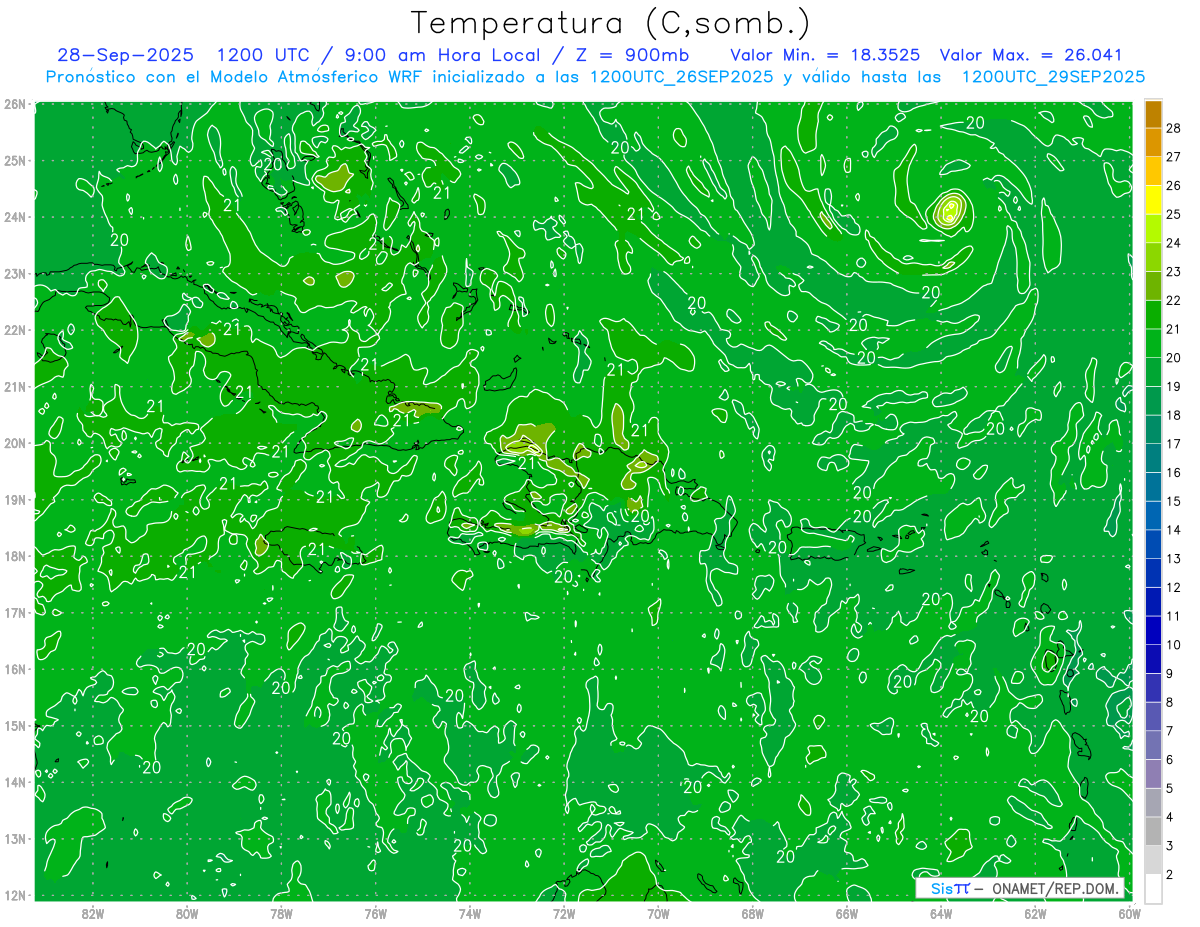Click the colorbar label '14'
1200x927 pixels.
1174,530
